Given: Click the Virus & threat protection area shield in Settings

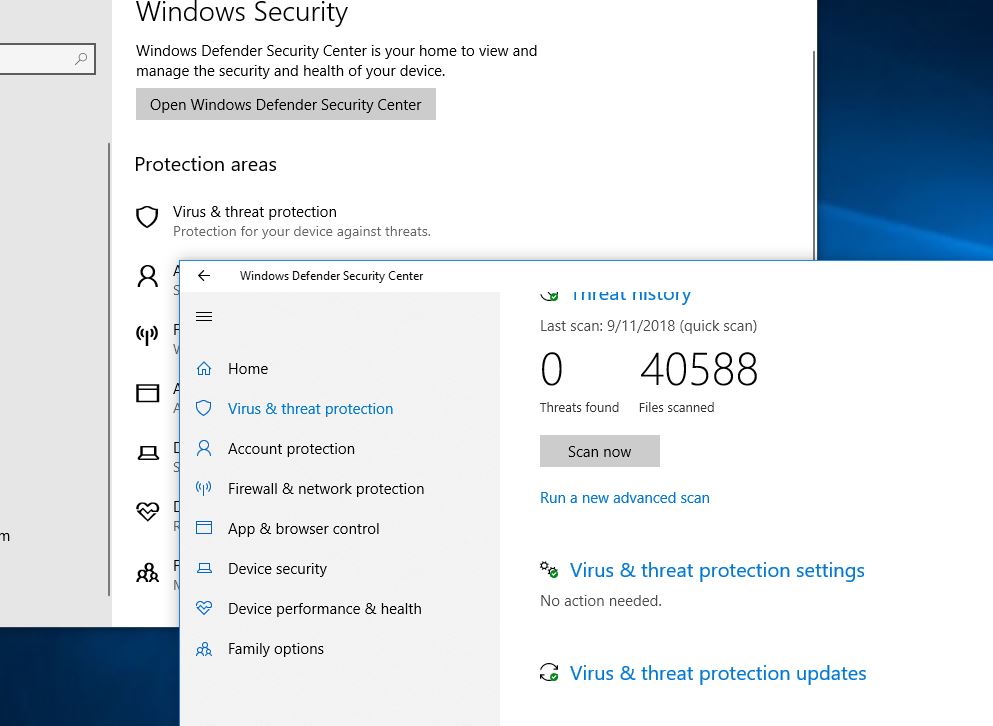Looking at the screenshot, I should click(x=148, y=217).
